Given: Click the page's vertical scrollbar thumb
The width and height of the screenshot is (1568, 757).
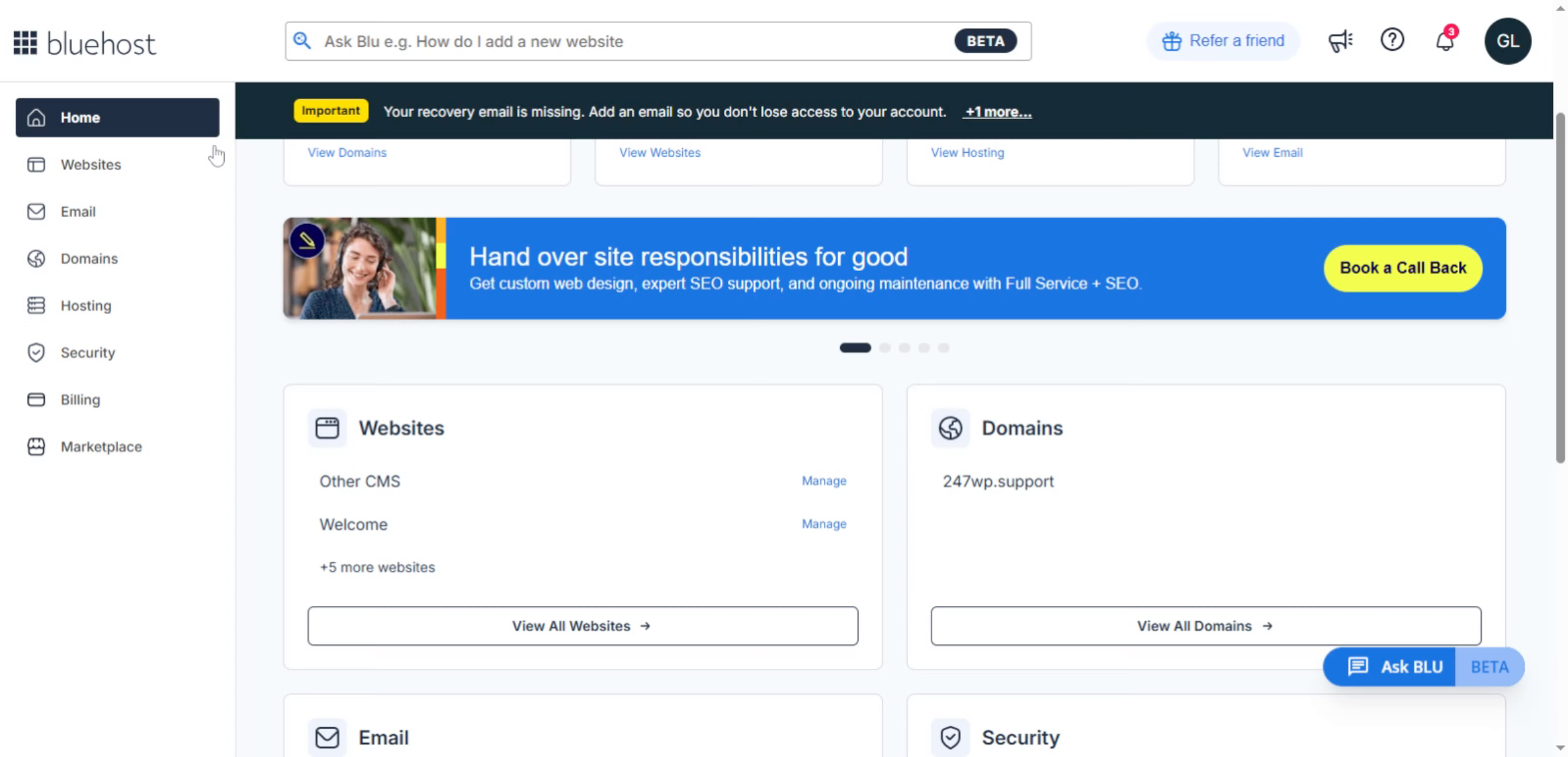Looking at the screenshot, I should (x=1560, y=287).
